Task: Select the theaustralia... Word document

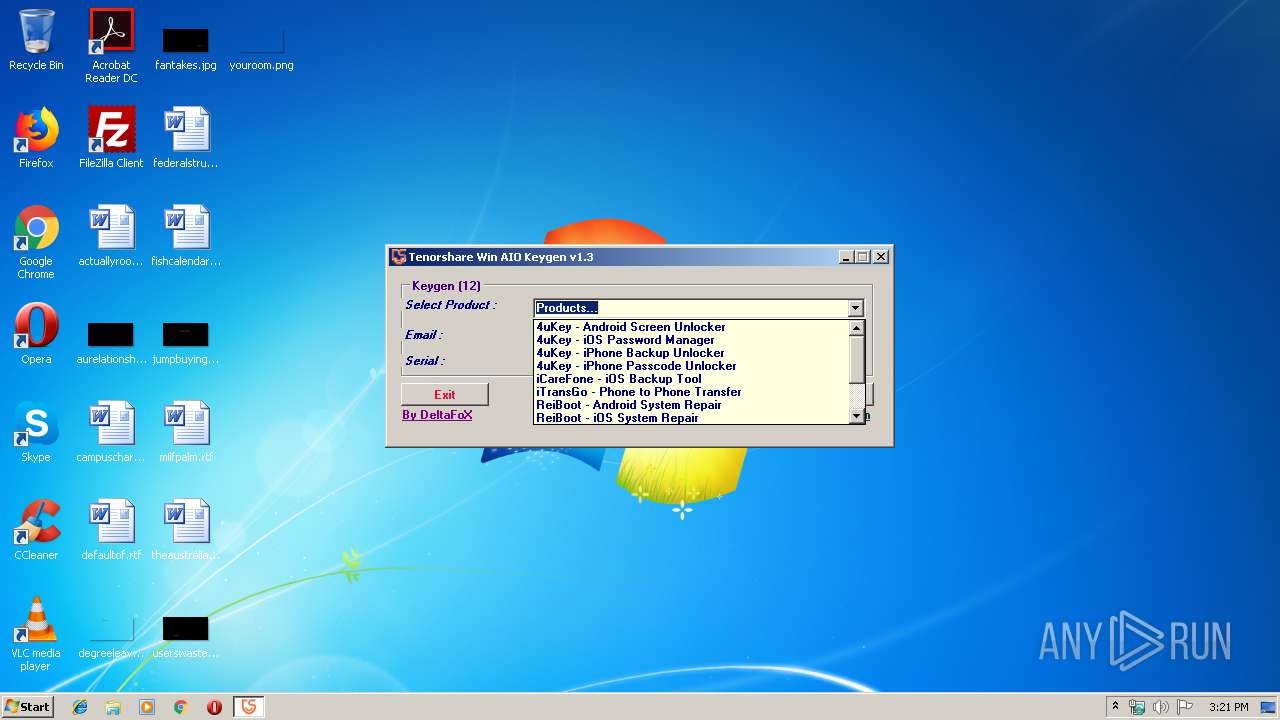Action: [186, 530]
